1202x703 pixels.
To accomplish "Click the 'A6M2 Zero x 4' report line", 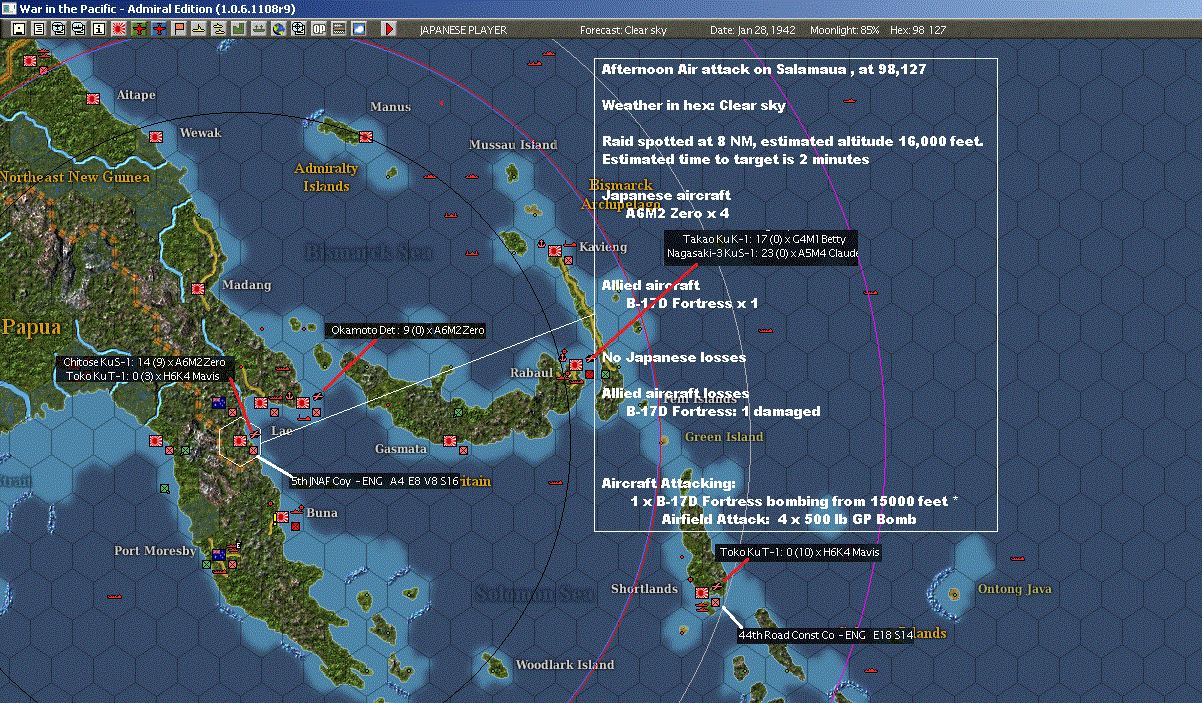I will tap(677, 213).
